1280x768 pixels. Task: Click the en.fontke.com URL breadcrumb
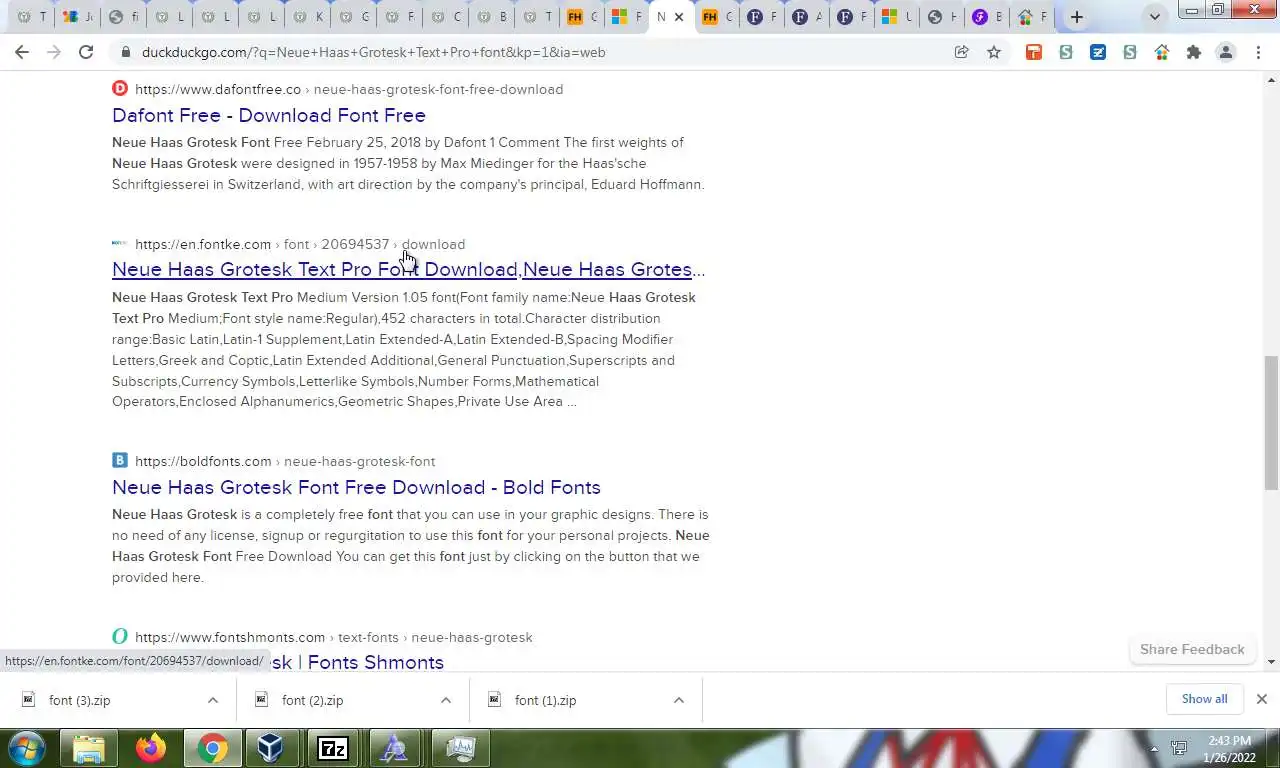click(300, 244)
